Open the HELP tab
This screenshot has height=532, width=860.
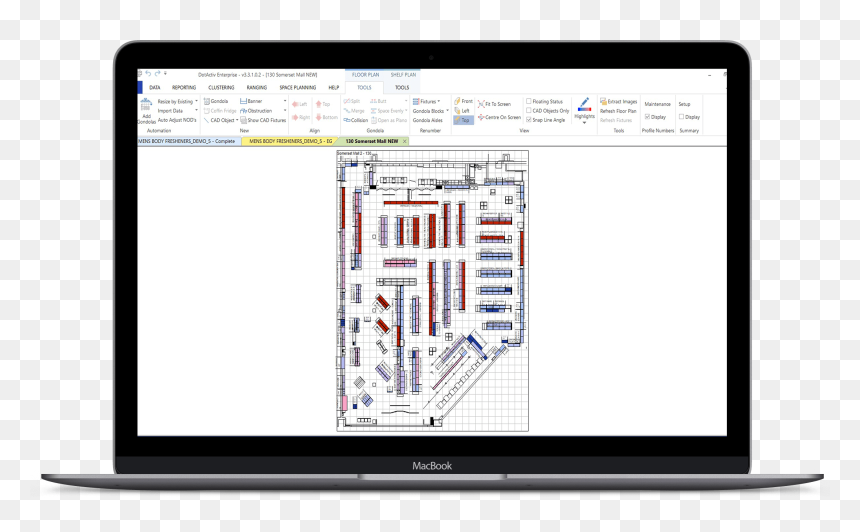click(333, 88)
